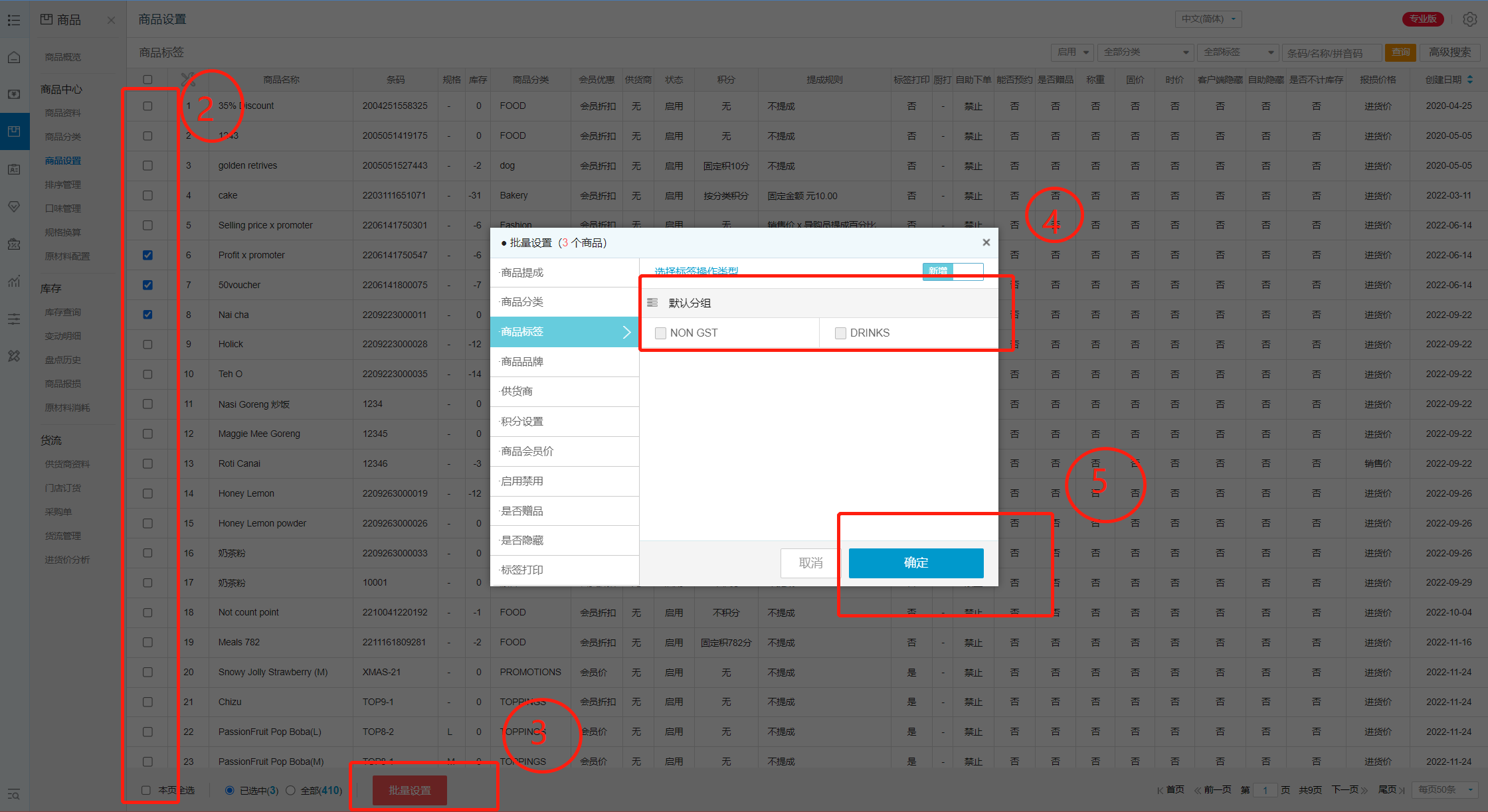Screen dimensions: 1488x812
Task: Click the hamburger menu icon at top-left
Action: [14, 20]
